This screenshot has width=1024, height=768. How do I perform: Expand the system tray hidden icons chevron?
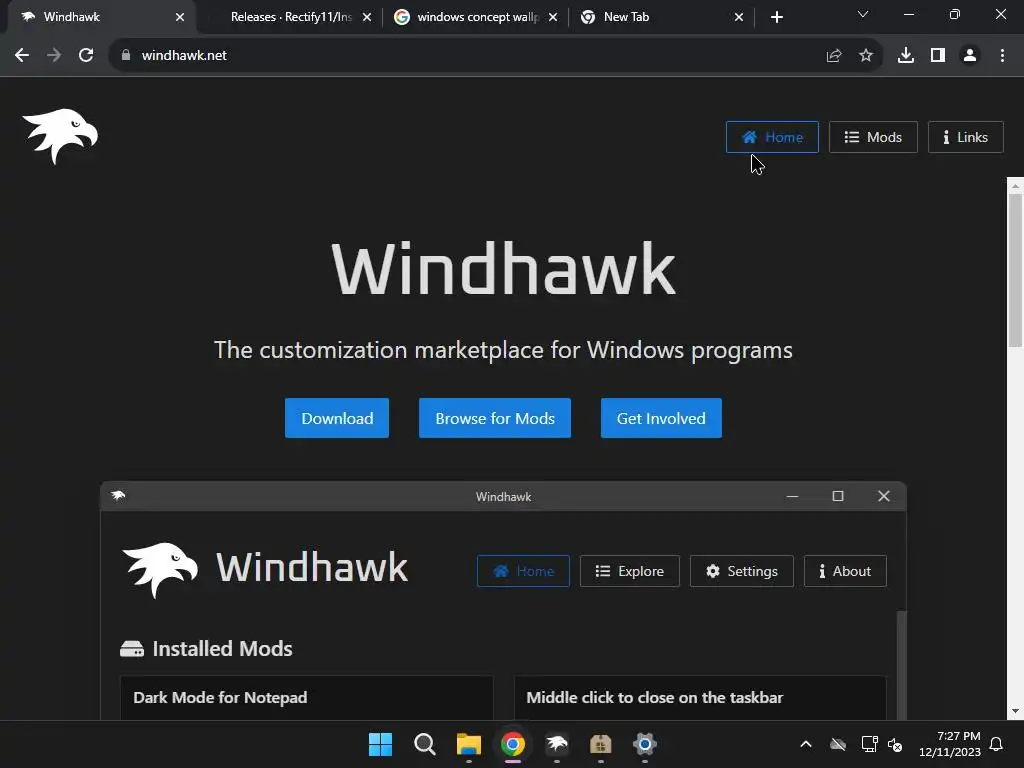(x=806, y=744)
